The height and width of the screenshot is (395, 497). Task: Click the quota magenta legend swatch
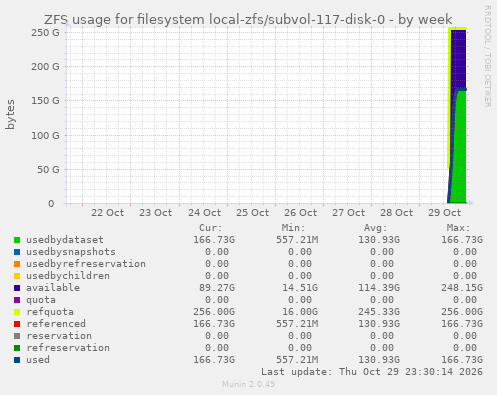point(17,300)
